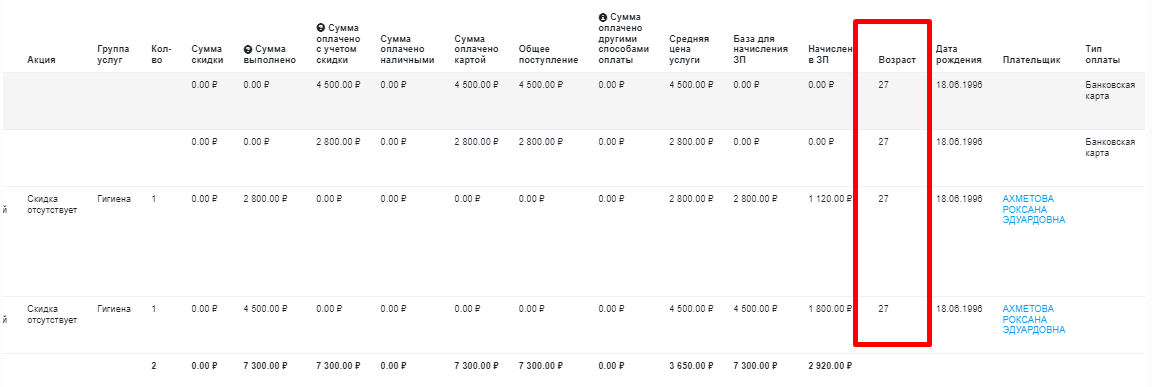The height and width of the screenshot is (387, 1152).
Task: Open АХМЕТОВА РОКСАНА link in the 1 800.00 ₽ row
Action: (x=1033, y=319)
